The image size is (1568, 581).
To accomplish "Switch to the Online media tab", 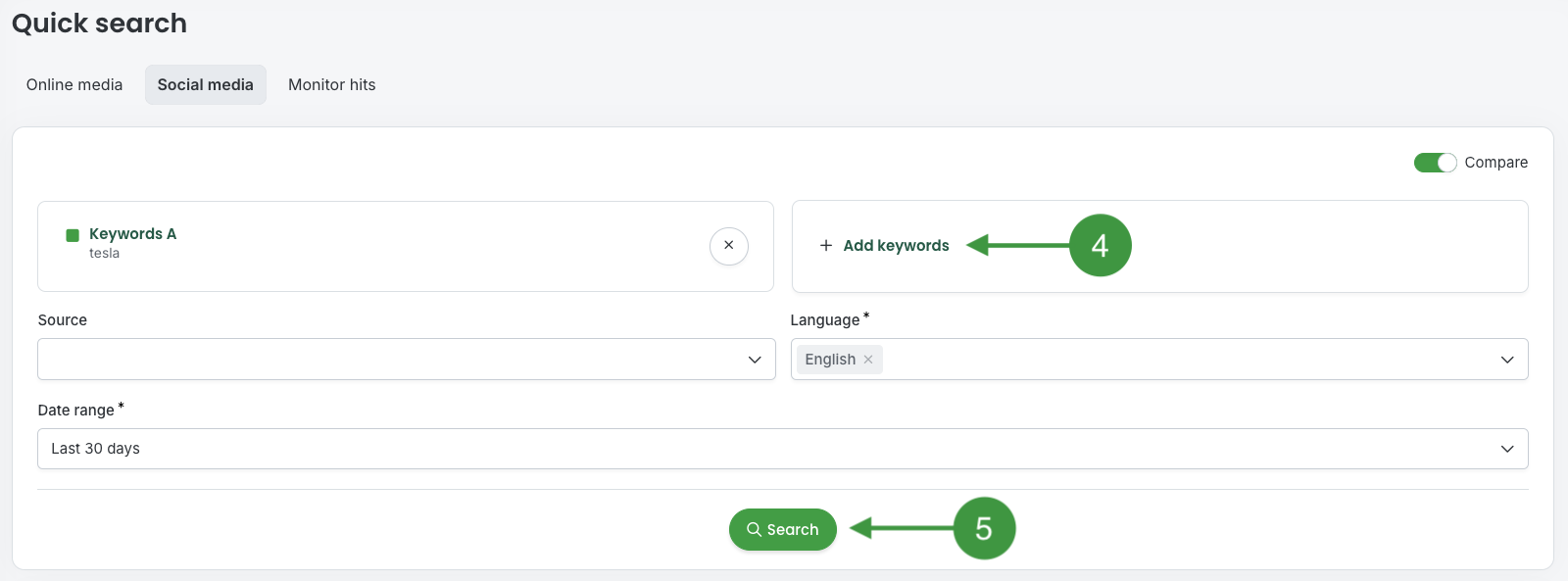I will (x=74, y=85).
